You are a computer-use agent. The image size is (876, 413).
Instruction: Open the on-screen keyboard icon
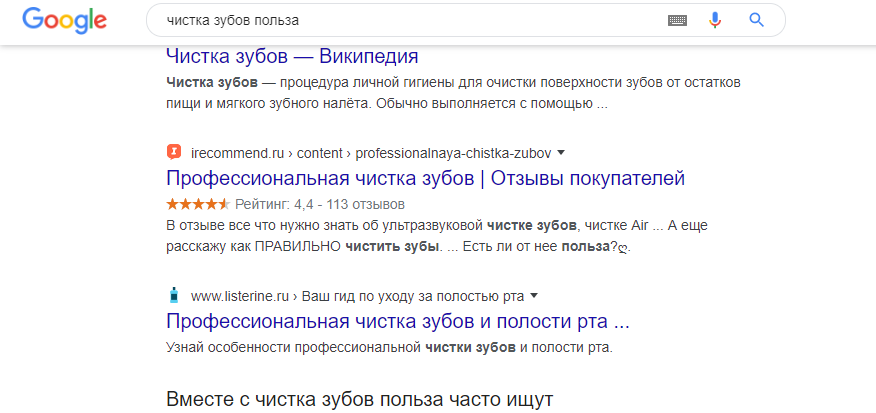[x=677, y=21]
